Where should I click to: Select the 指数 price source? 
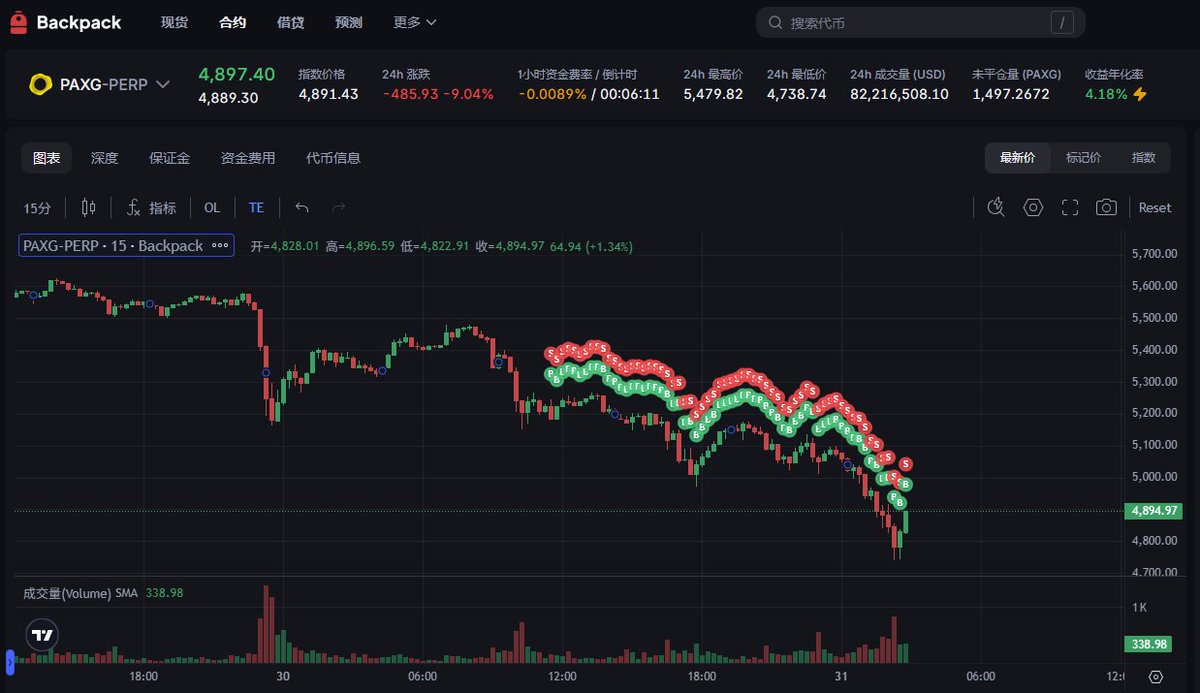1143,158
